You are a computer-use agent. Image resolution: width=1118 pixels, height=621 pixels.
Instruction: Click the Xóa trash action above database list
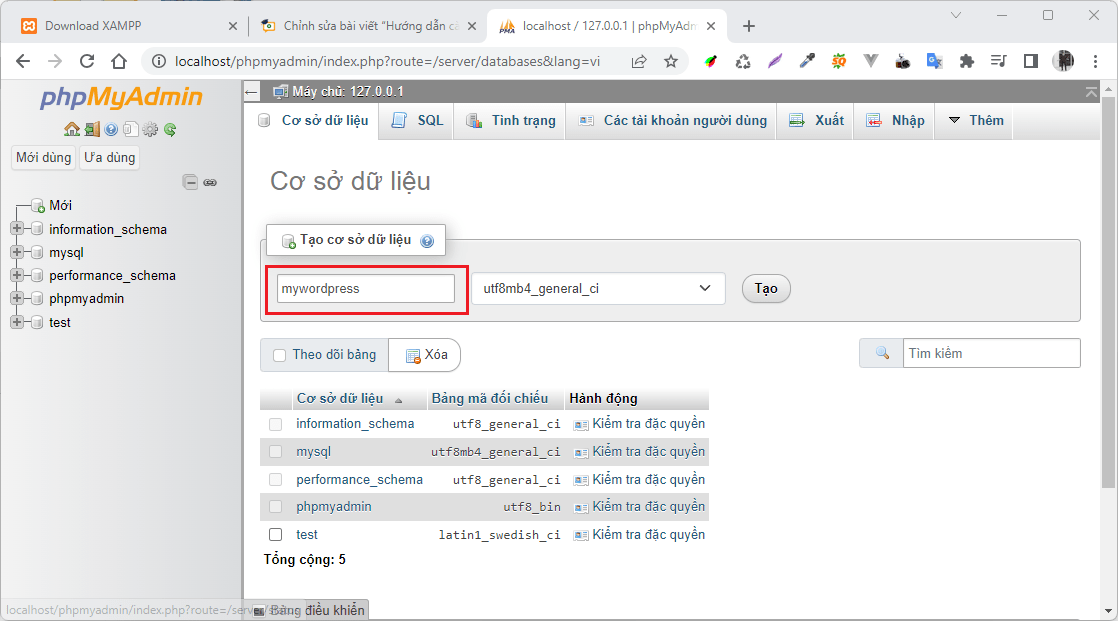click(x=424, y=355)
